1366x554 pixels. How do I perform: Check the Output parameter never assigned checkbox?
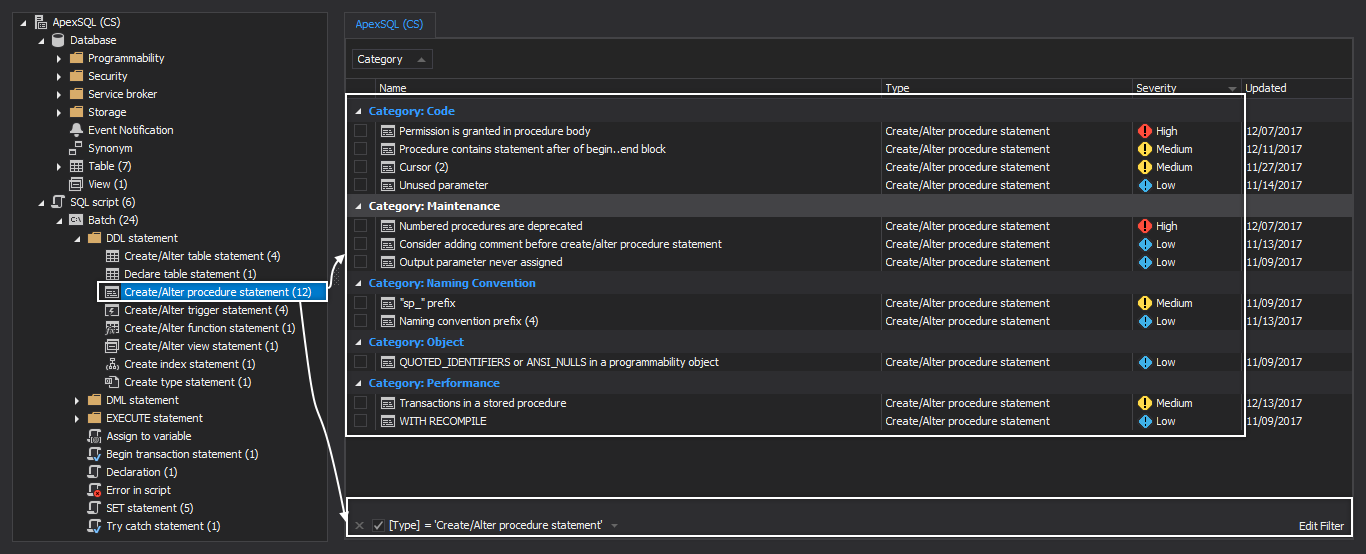click(360, 262)
